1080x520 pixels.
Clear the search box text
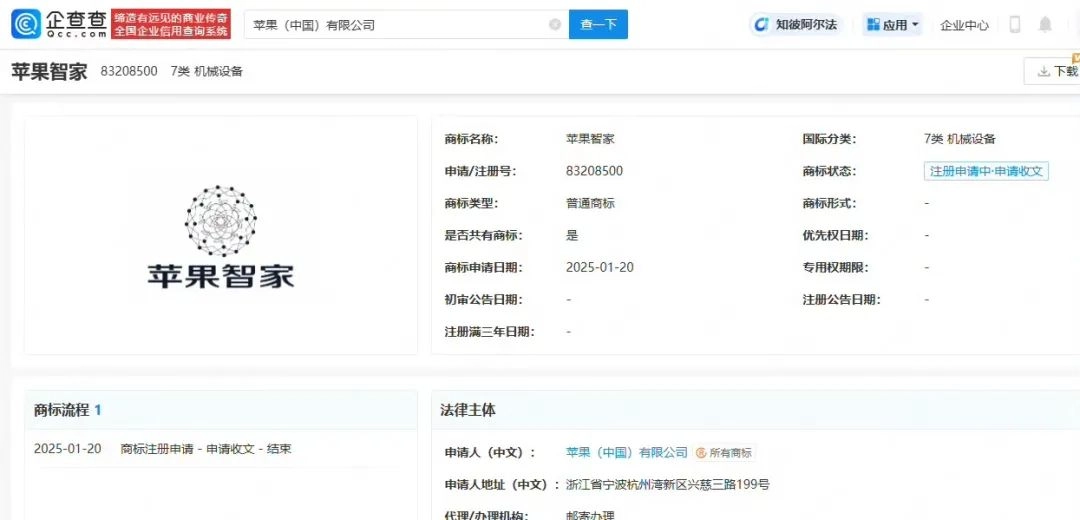pyautogui.click(x=554, y=25)
